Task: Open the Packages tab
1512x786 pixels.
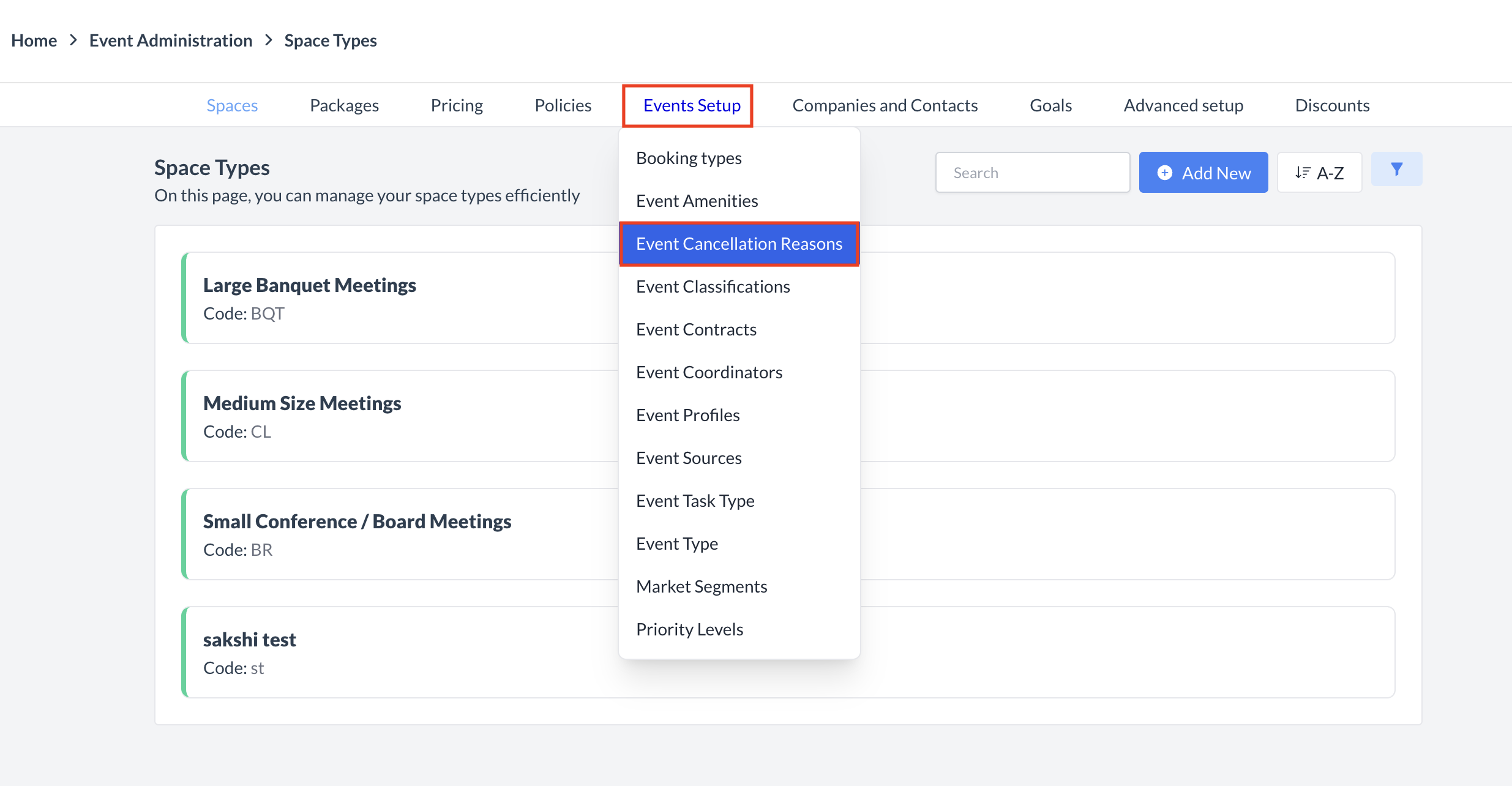Action: pos(344,105)
